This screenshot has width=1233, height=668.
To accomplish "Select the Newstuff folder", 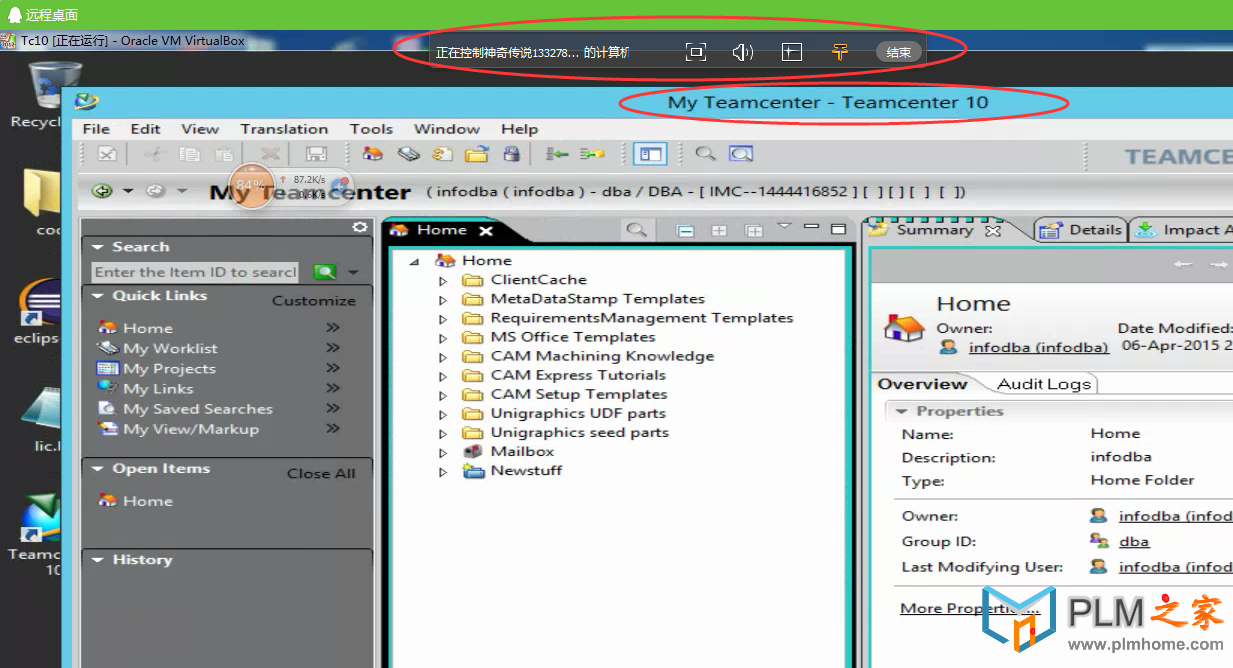I will click(x=526, y=471).
